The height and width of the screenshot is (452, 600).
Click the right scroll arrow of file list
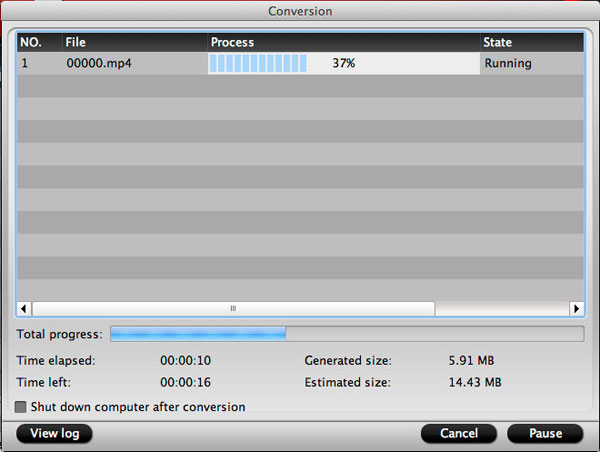[575, 308]
